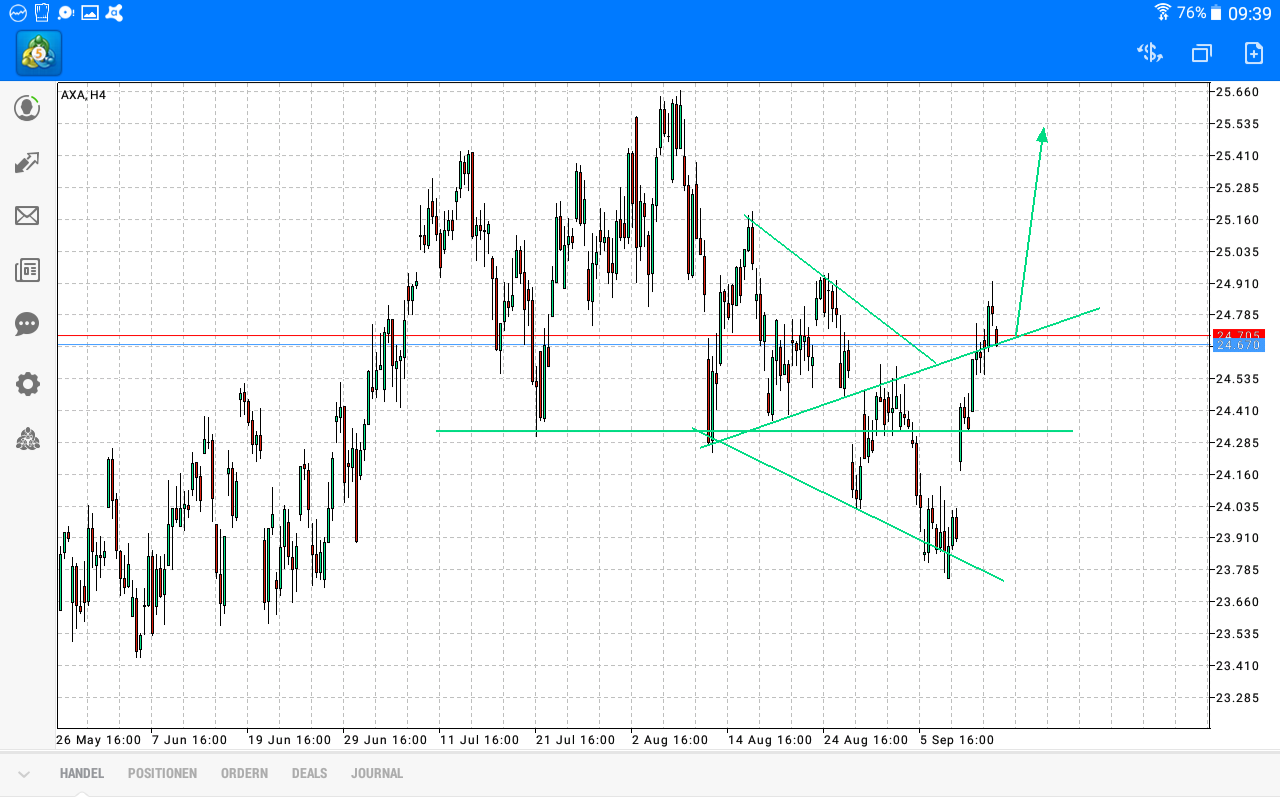Open the Settings gear in the sidebar
Screen dimensions: 1280x800
(x=27, y=384)
